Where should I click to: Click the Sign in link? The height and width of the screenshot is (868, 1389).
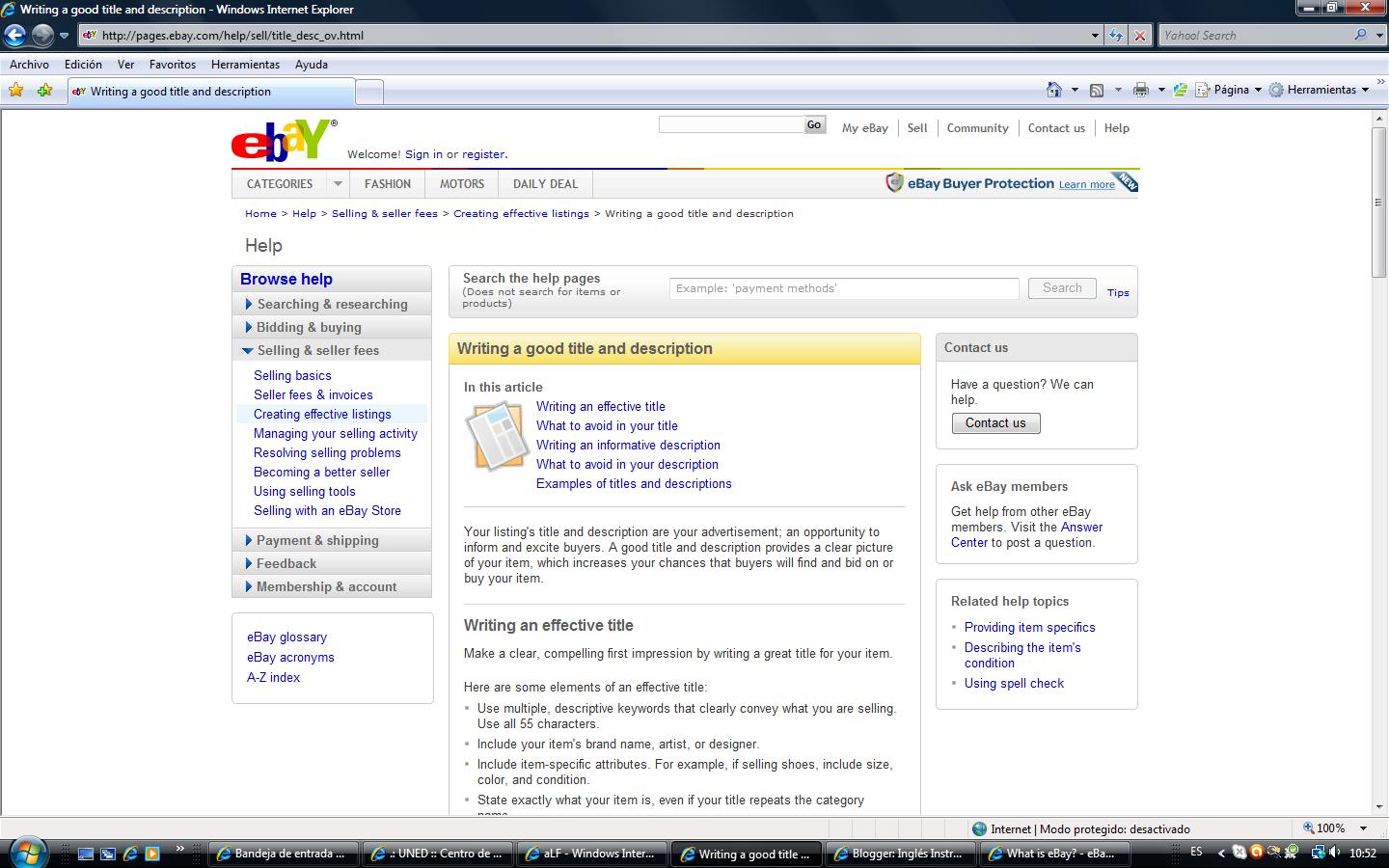tap(423, 154)
